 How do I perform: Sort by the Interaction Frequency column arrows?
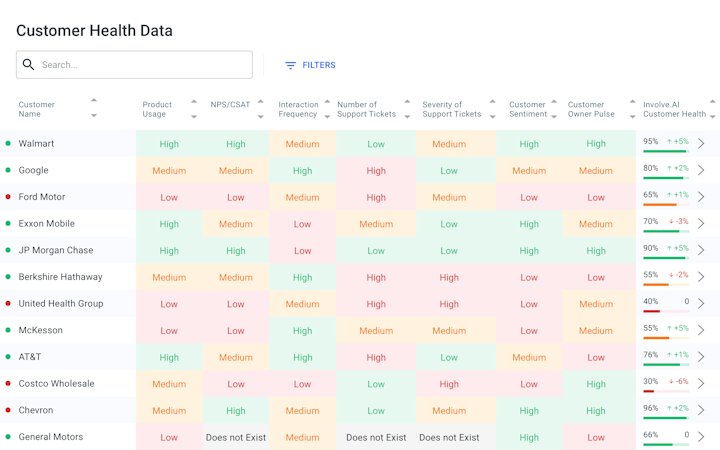point(327,109)
